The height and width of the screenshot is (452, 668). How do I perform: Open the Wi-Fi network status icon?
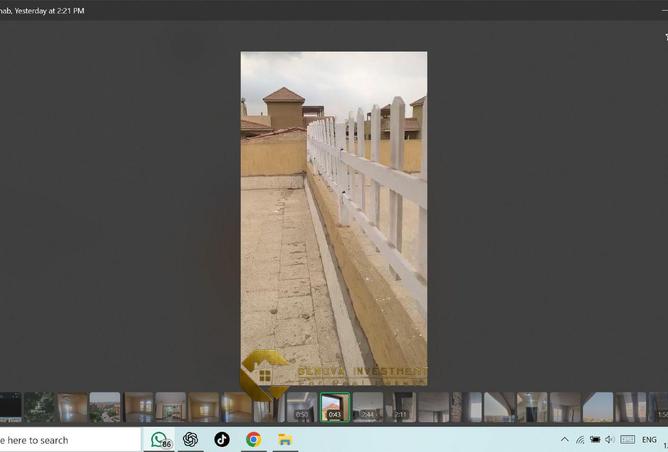(x=580, y=439)
